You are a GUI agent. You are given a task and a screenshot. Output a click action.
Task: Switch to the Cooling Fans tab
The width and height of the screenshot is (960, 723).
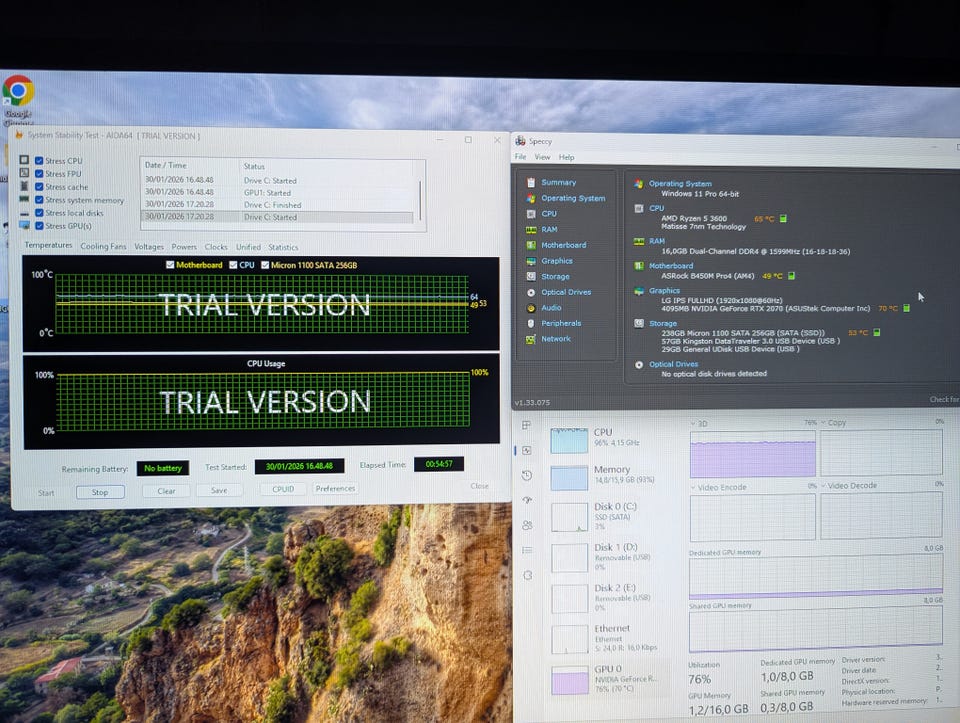[x=103, y=246]
